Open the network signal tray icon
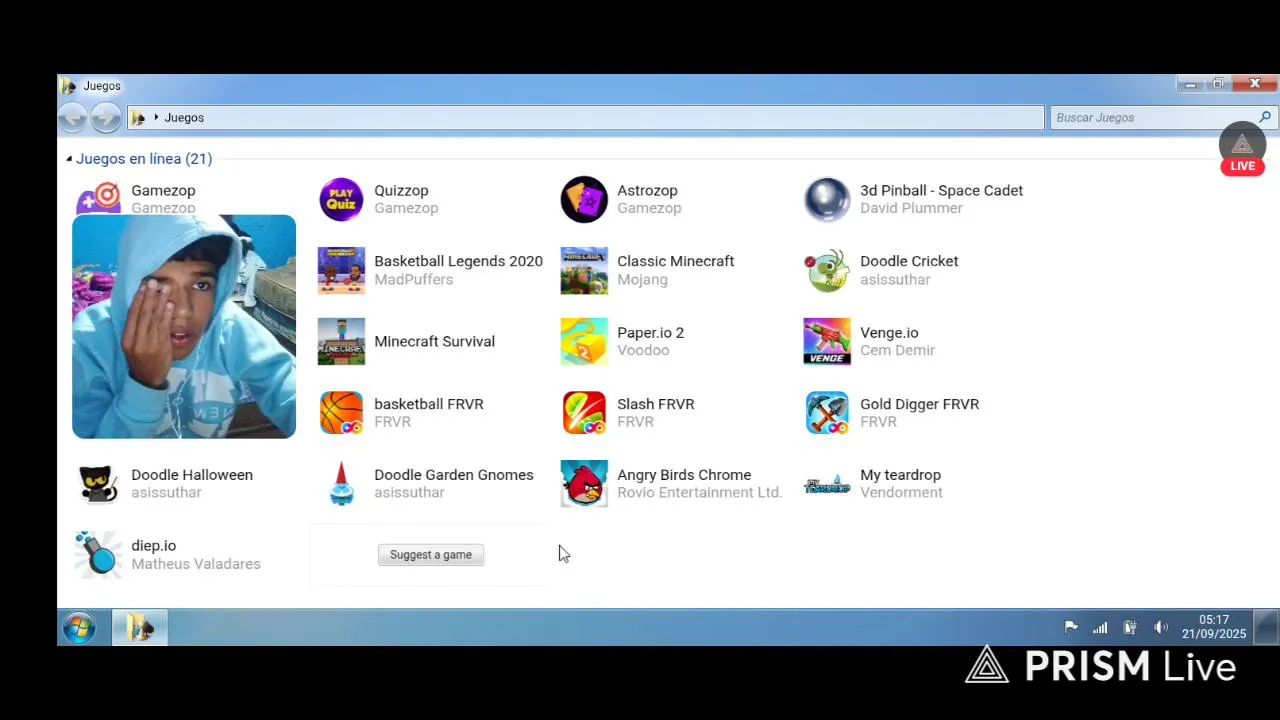 pyautogui.click(x=1100, y=628)
